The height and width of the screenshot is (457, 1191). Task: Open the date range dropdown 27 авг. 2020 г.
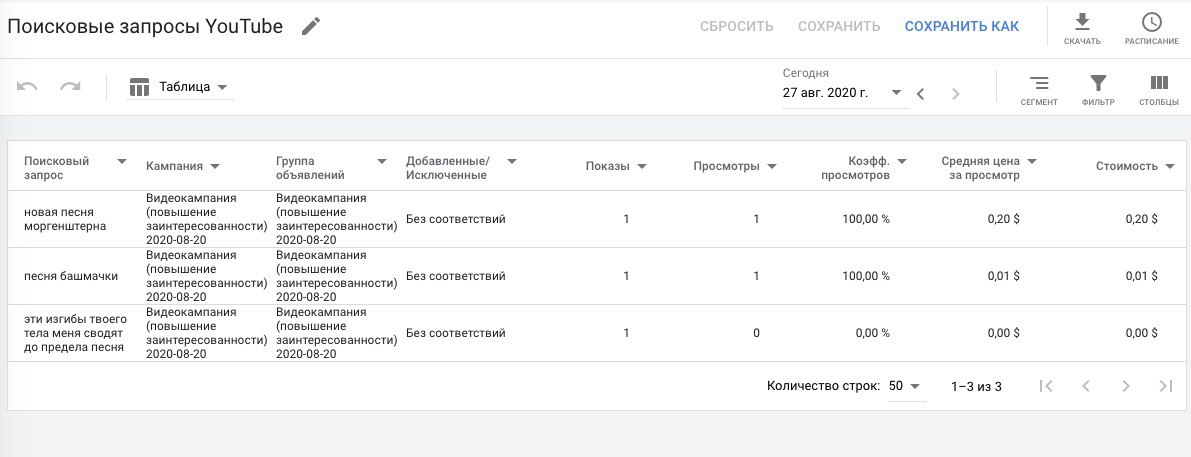click(842, 93)
